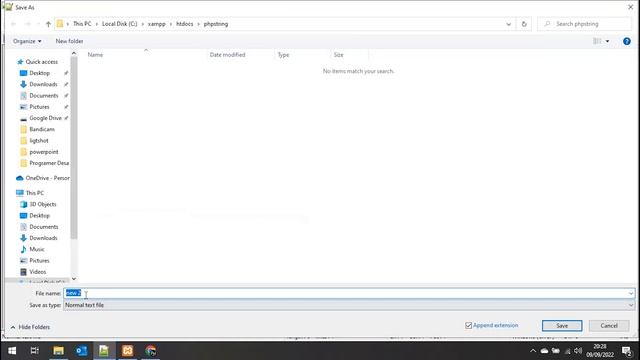Open the Organize dropdown menu

pos(27,41)
